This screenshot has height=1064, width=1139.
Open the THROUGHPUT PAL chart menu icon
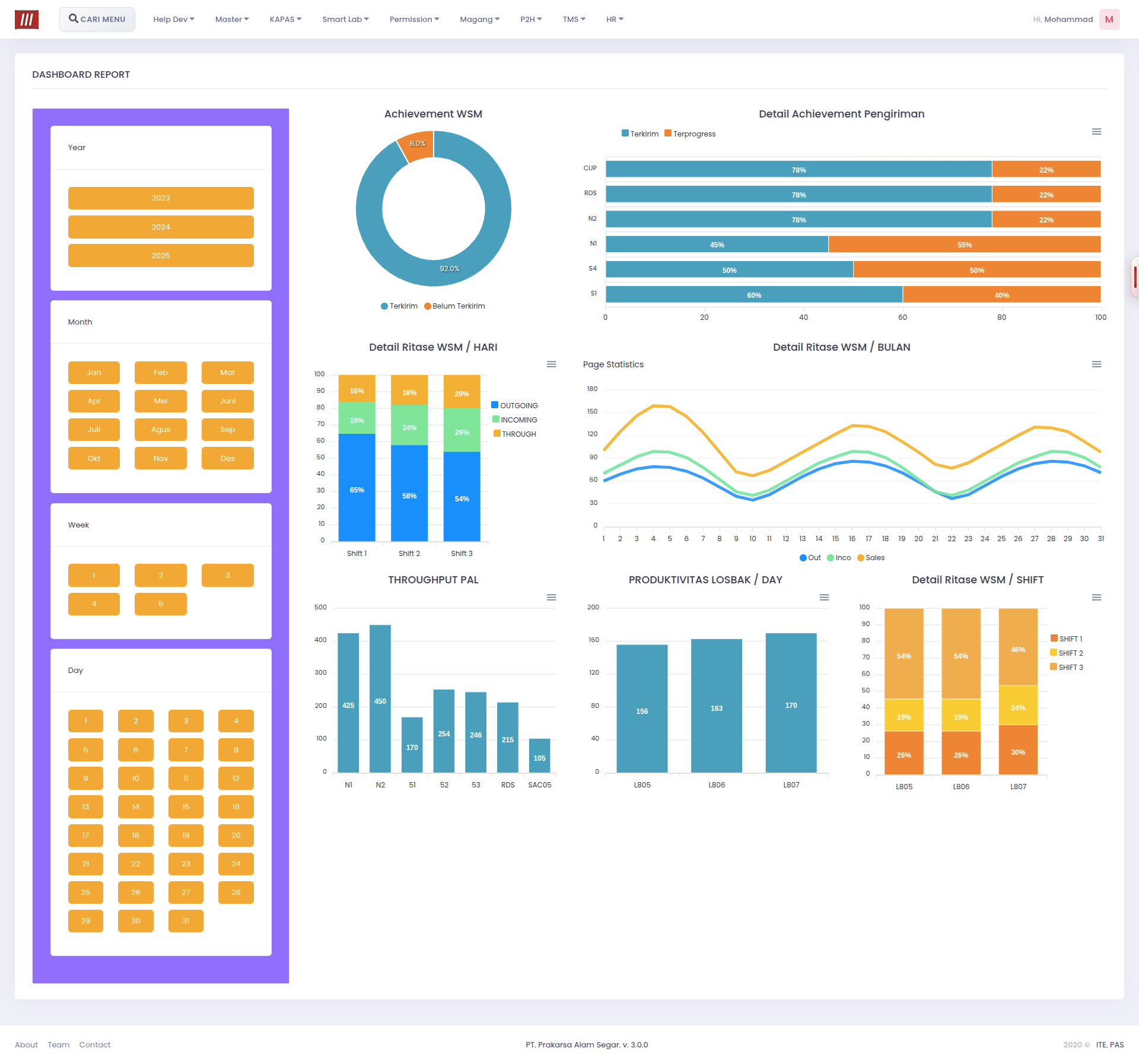551,598
